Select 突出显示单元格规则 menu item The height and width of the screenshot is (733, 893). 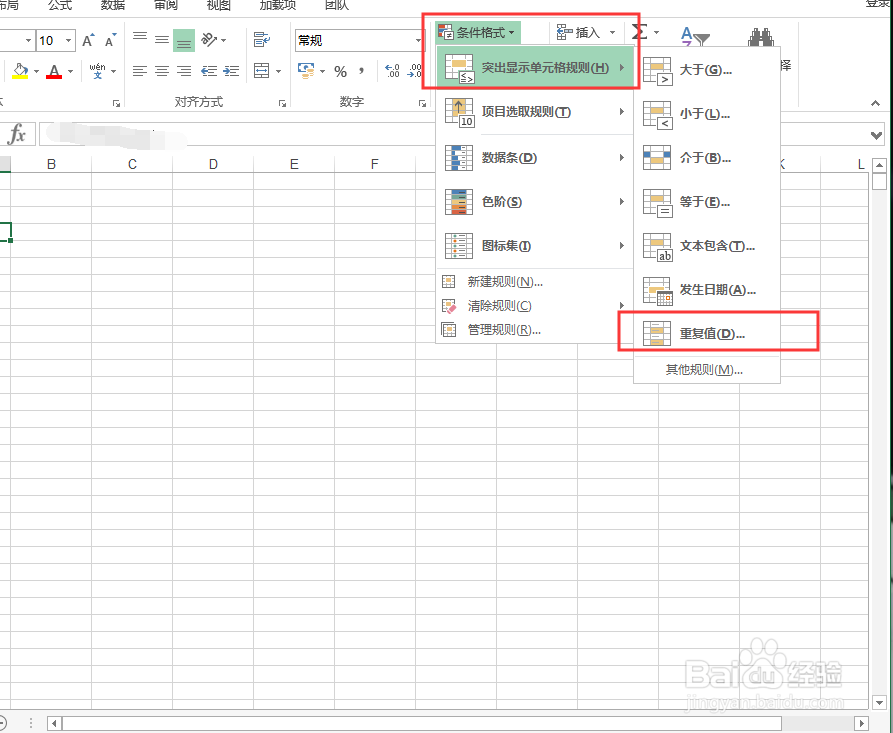pos(535,68)
